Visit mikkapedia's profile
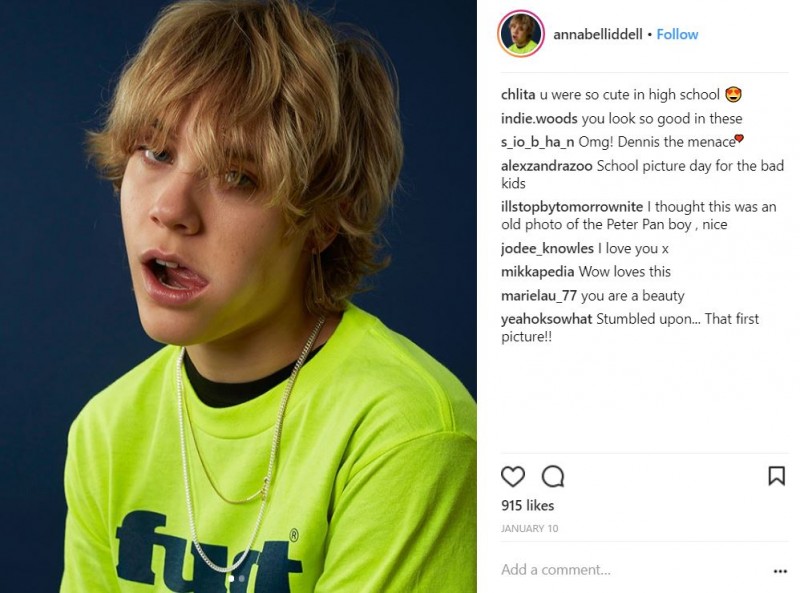Viewport: 800px width, 593px height. click(x=537, y=271)
